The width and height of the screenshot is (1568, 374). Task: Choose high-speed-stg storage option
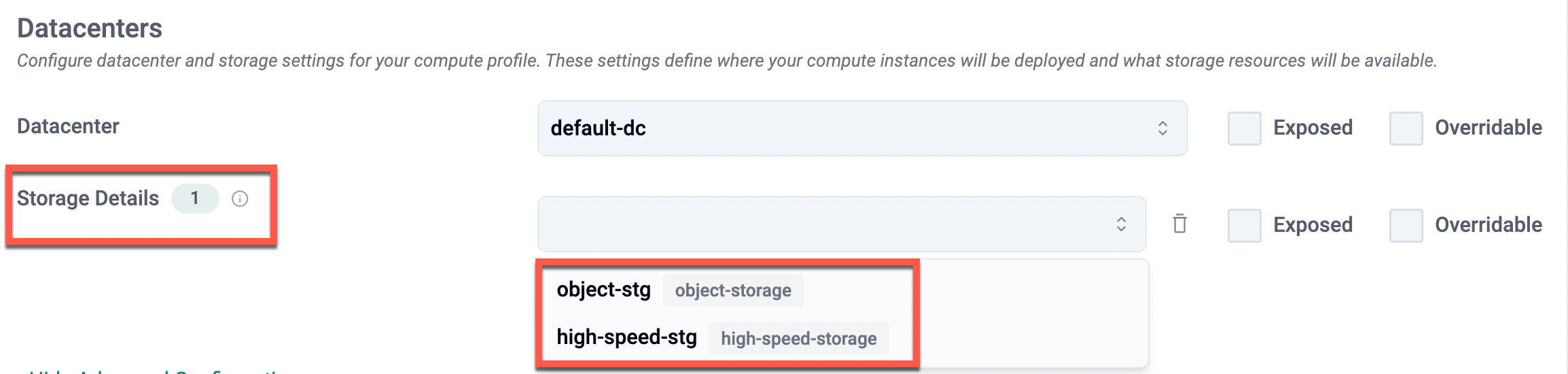pyautogui.click(x=626, y=337)
